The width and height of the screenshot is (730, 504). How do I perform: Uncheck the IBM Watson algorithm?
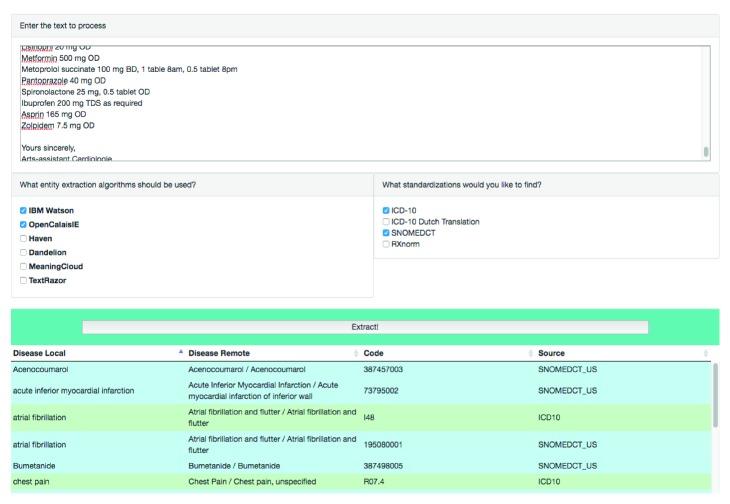pos(23,211)
